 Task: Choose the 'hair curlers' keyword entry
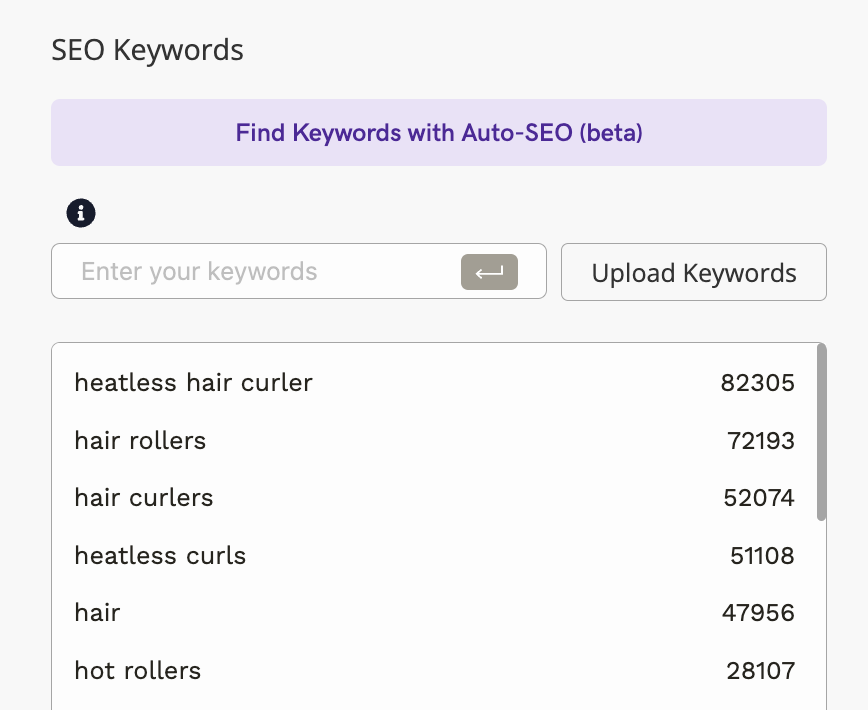click(x=144, y=497)
